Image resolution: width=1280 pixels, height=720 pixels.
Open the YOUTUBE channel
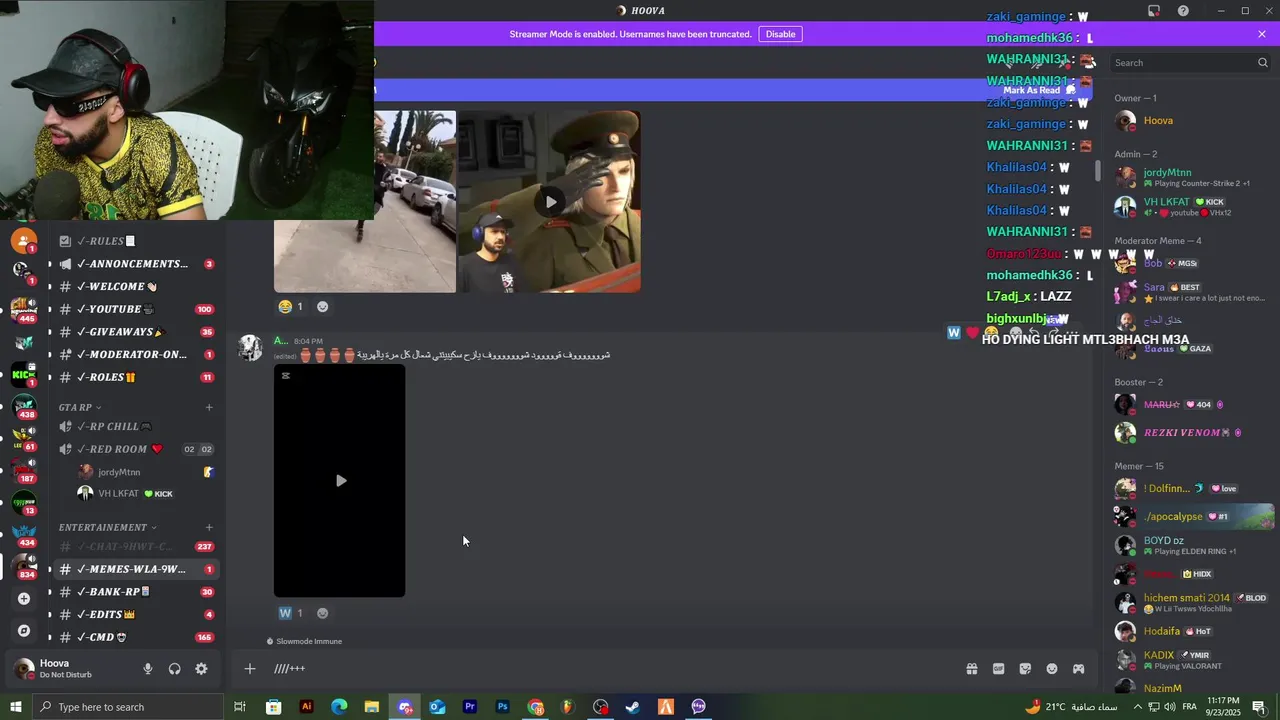pyautogui.click(x=136, y=309)
